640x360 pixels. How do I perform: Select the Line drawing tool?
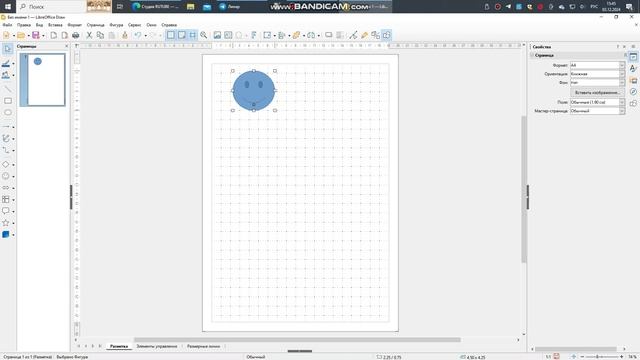click(x=7, y=89)
